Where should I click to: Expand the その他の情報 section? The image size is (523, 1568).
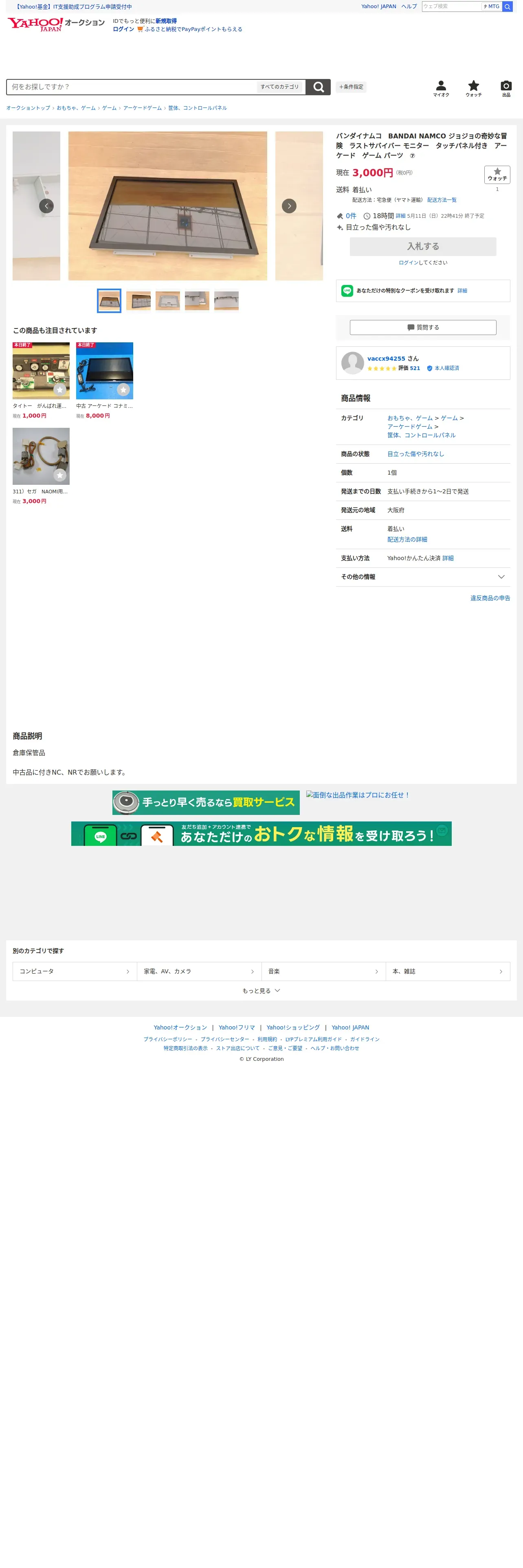(422, 577)
